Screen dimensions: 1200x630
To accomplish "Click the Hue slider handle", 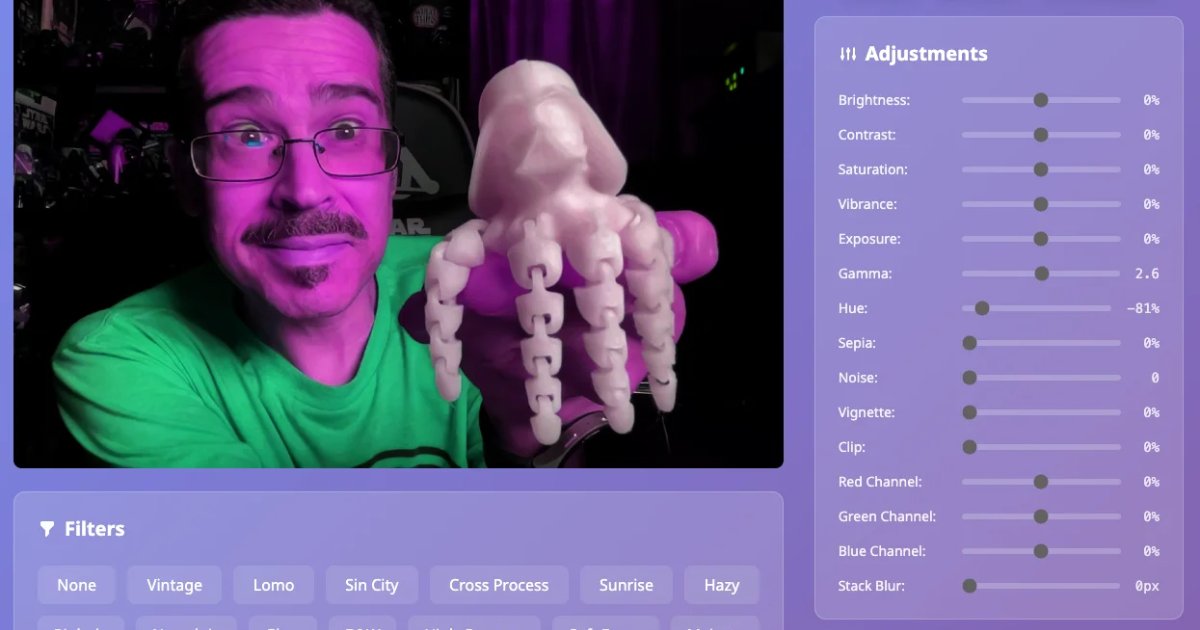I will tap(982, 308).
